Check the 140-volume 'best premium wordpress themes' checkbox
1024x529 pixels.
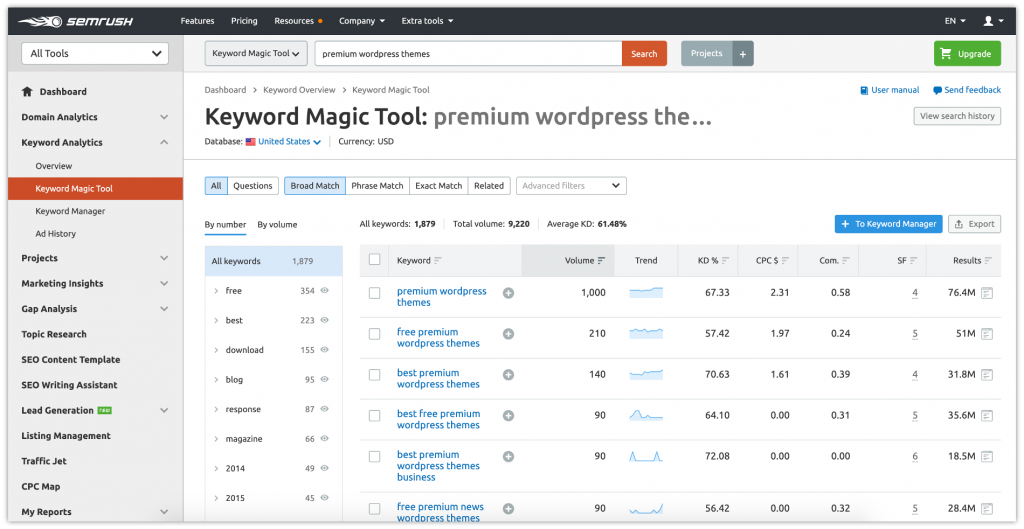coord(374,375)
